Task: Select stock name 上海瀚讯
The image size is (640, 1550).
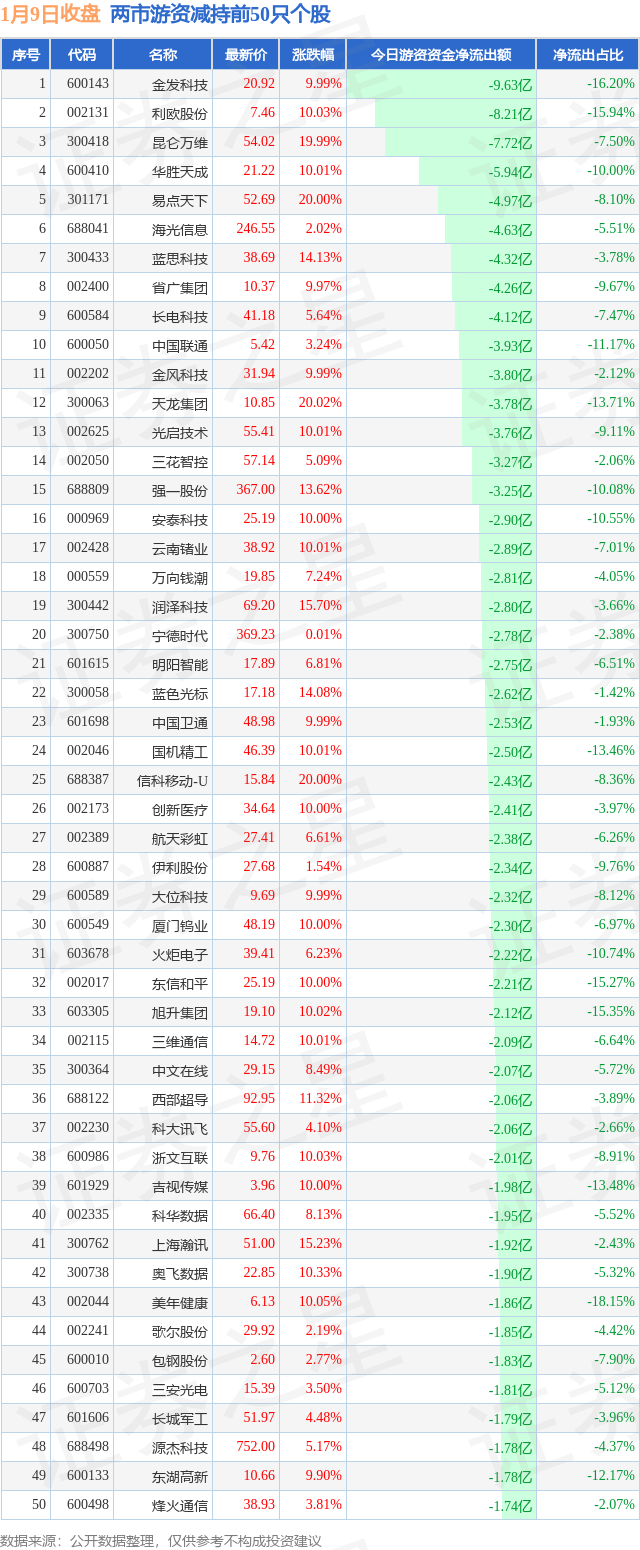Action: click(180, 1244)
